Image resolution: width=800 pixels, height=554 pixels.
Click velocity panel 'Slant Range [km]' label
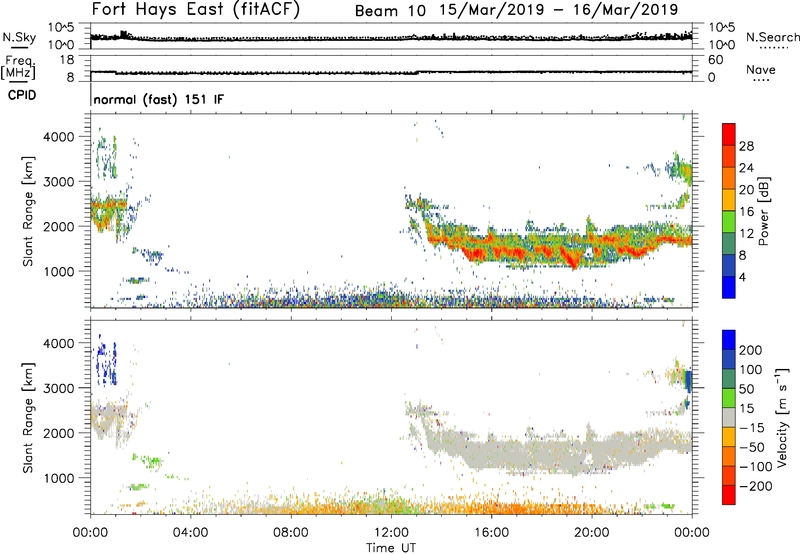click(28, 418)
